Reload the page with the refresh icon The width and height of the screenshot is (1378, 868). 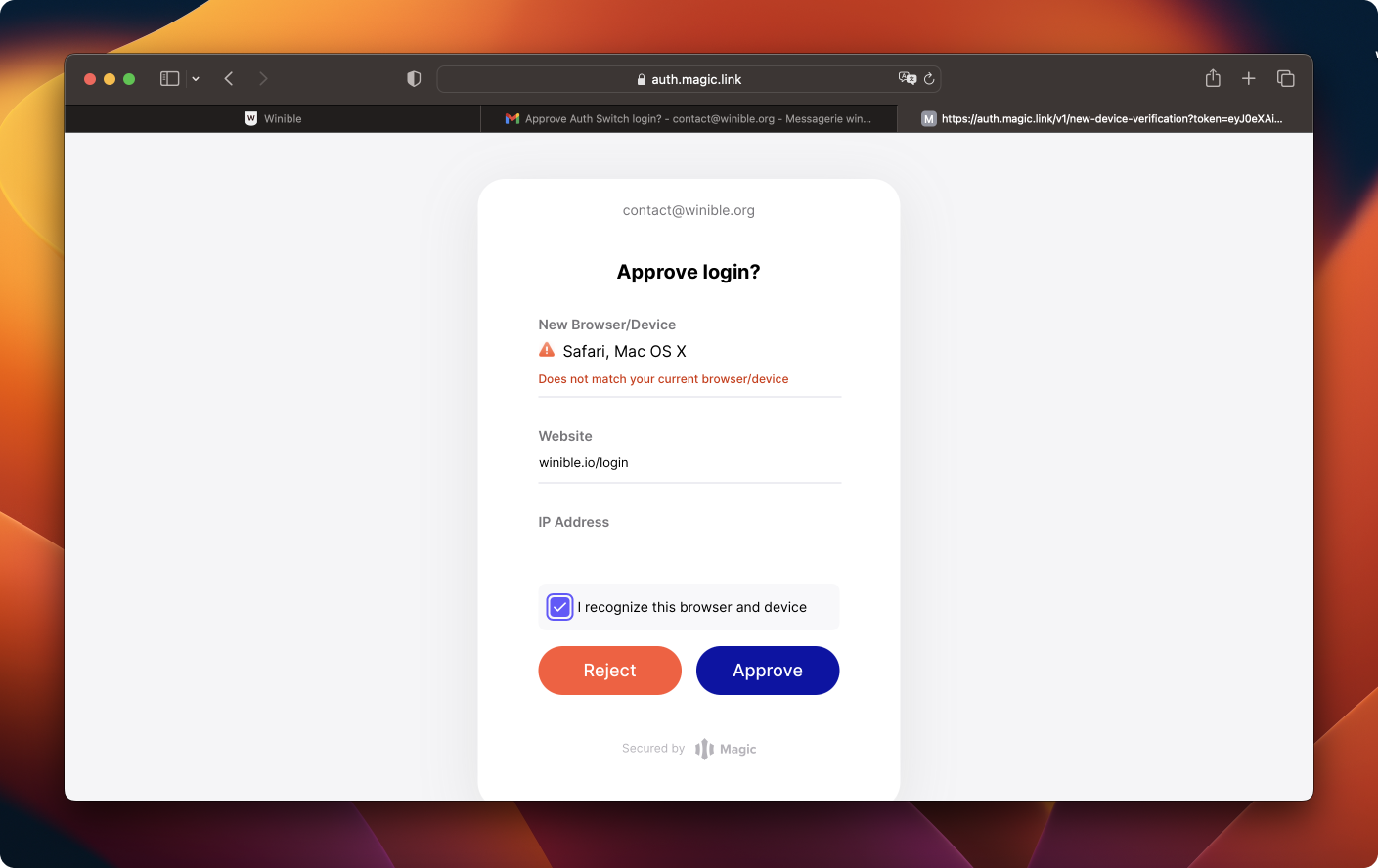pos(929,79)
